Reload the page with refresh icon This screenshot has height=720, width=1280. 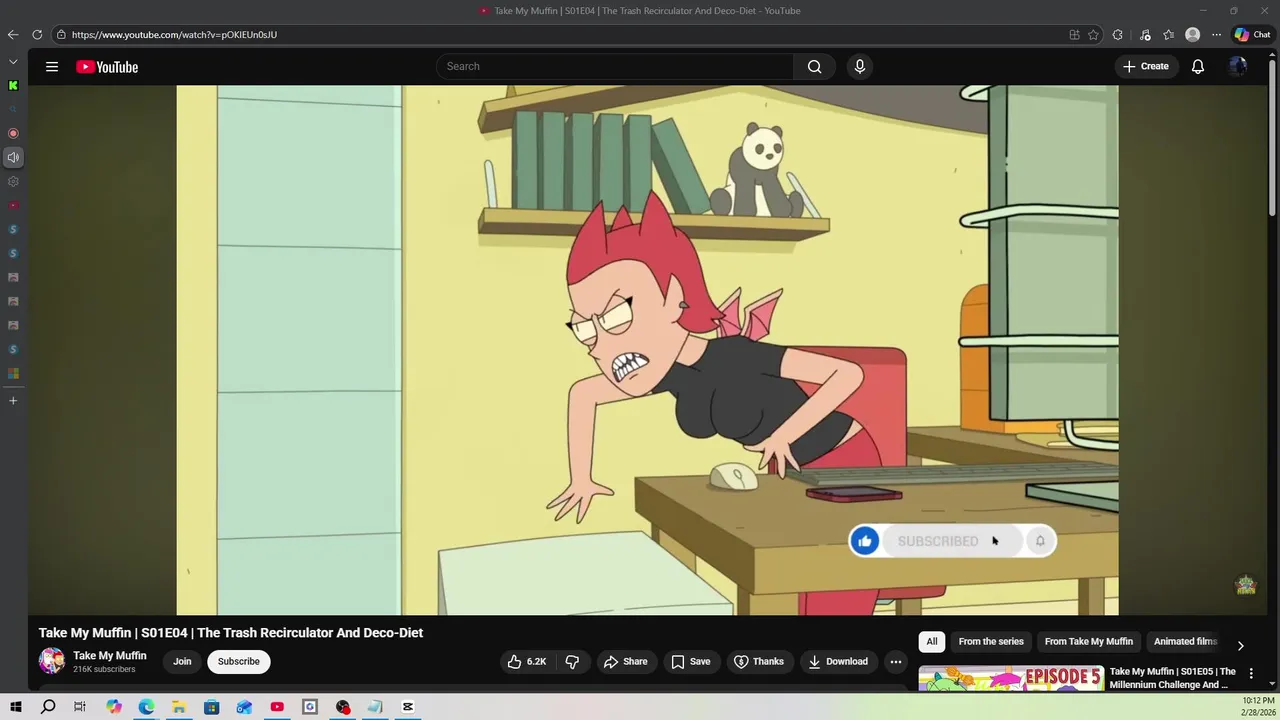click(37, 35)
